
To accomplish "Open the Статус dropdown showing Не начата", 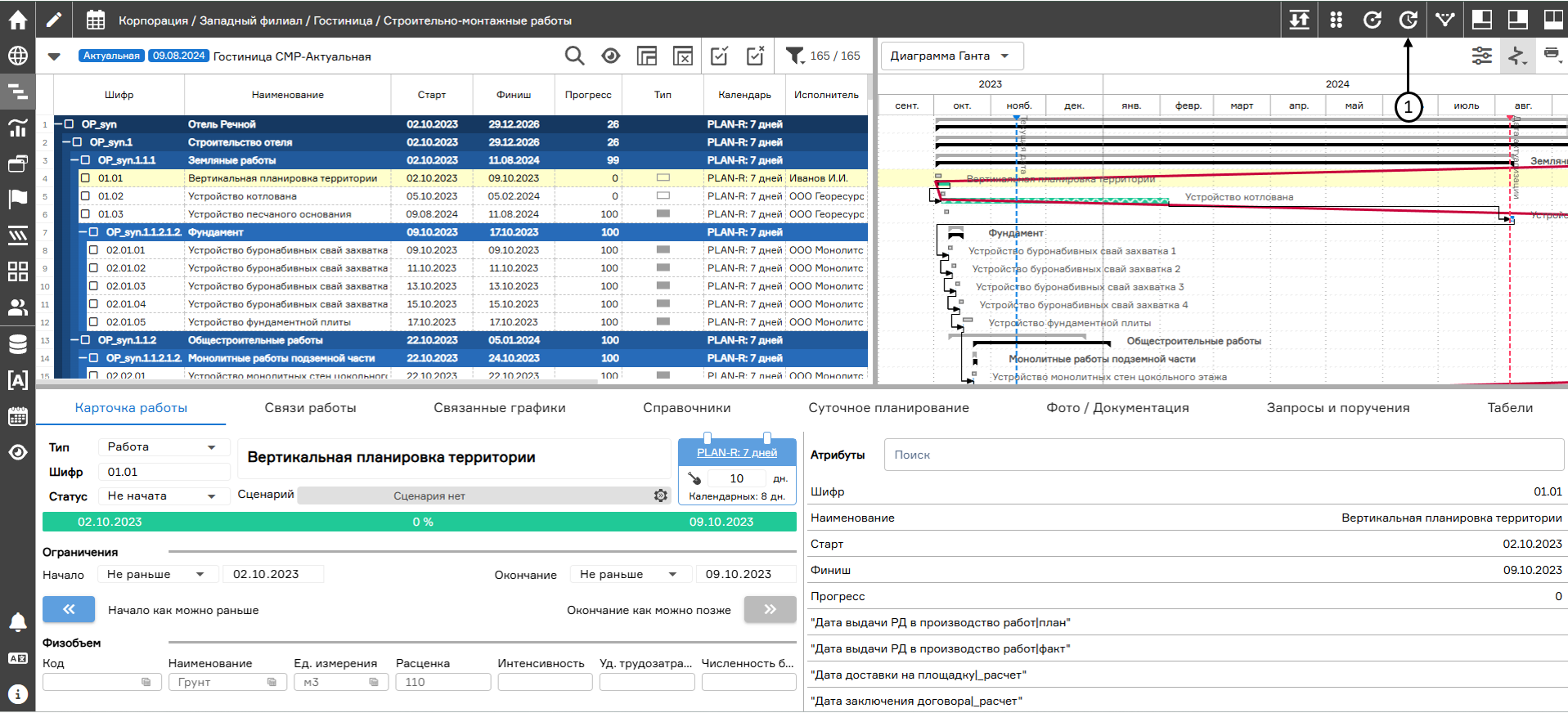I will 164,496.
